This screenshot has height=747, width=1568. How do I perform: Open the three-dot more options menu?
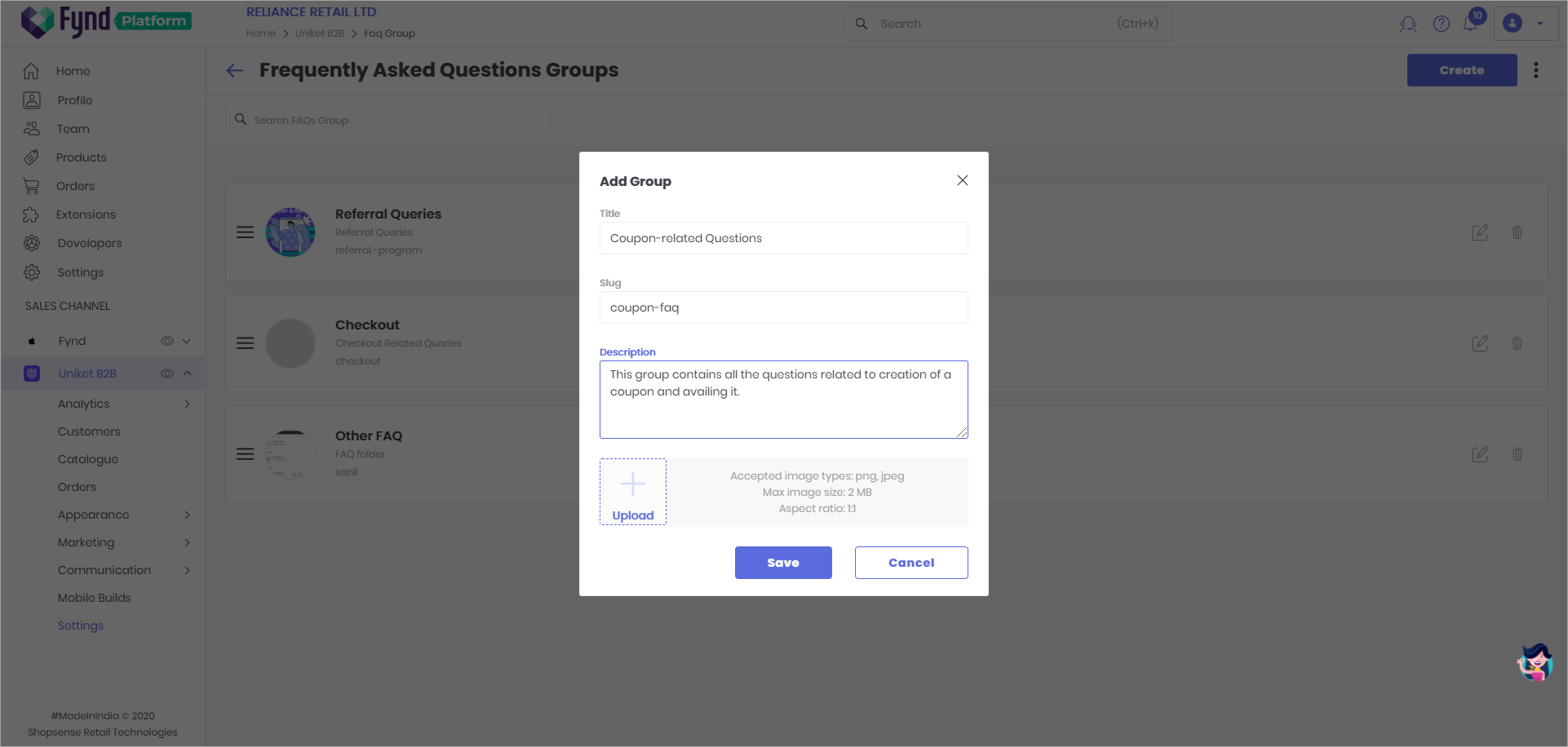pyautogui.click(x=1536, y=70)
